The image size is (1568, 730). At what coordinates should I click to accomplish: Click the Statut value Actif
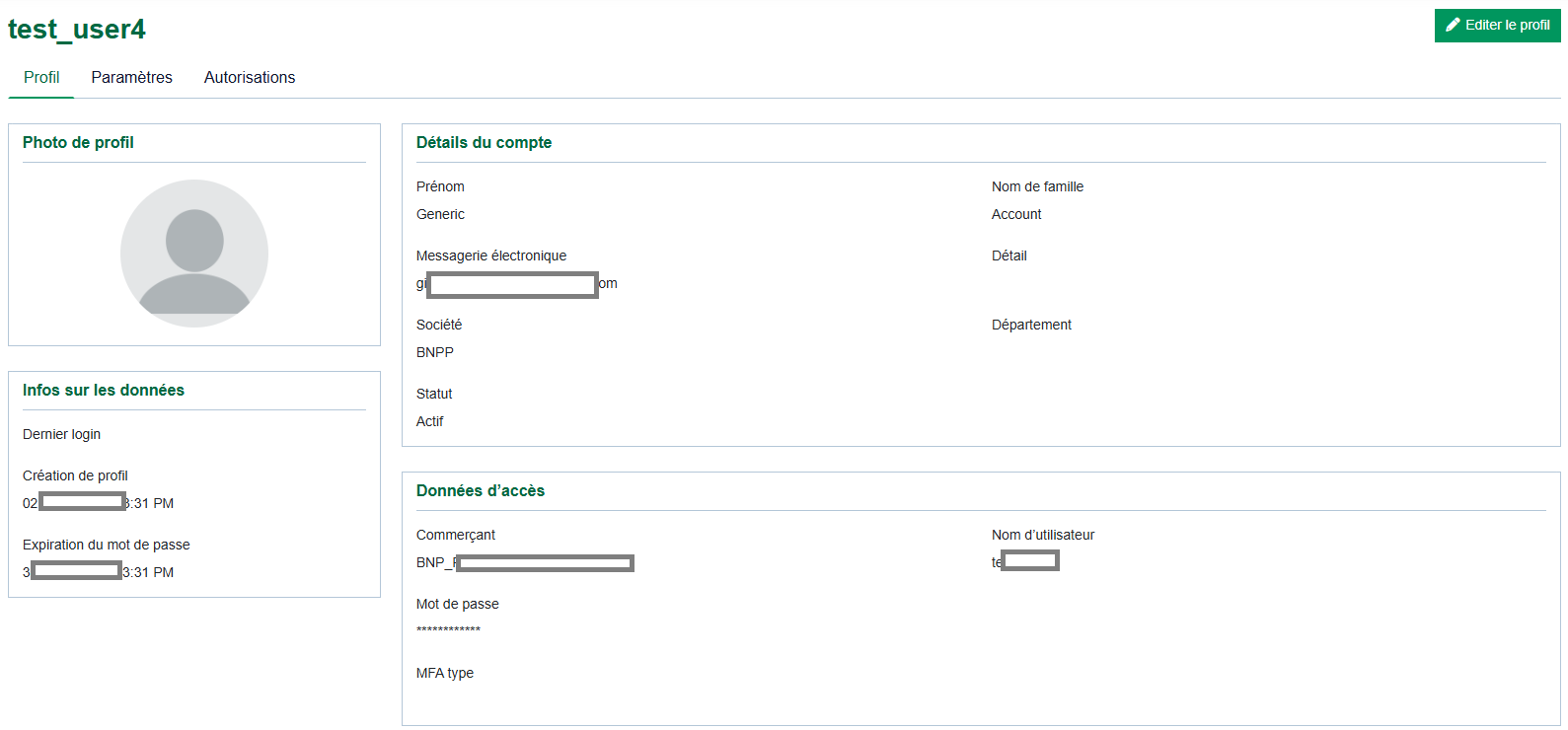(x=429, y=421)
